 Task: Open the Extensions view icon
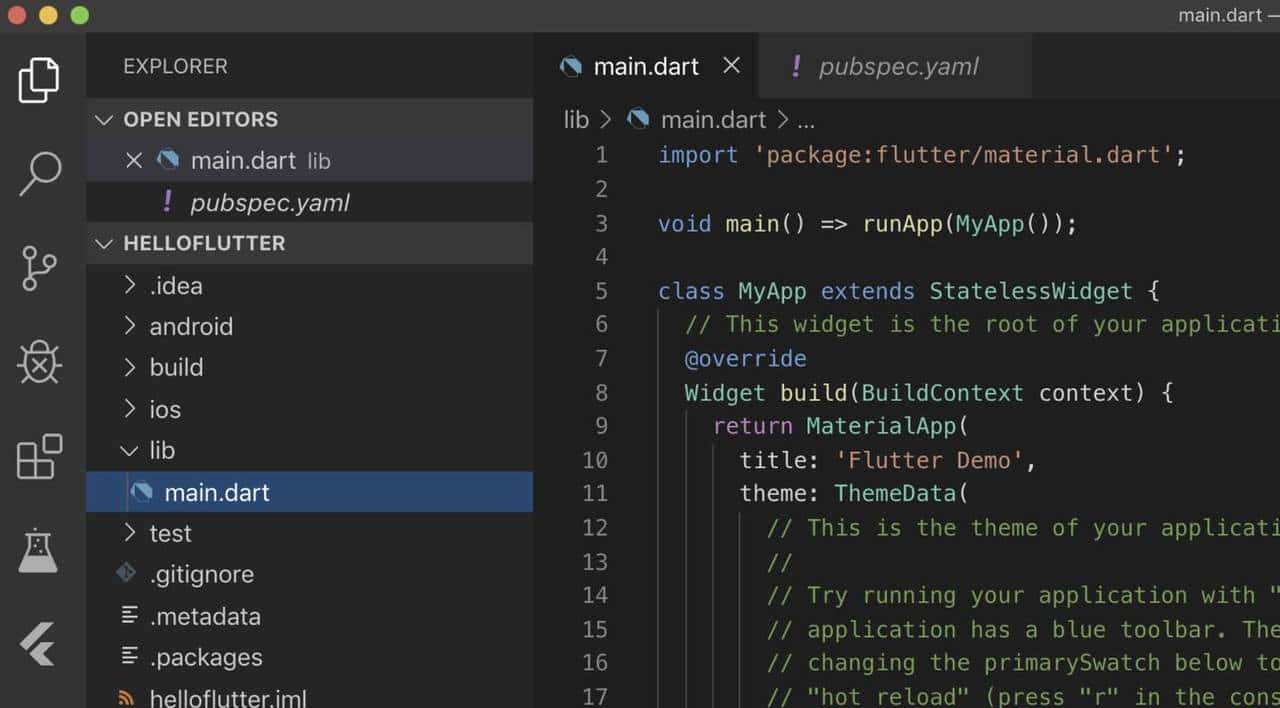pyautogui.click(x=39, y=457)
